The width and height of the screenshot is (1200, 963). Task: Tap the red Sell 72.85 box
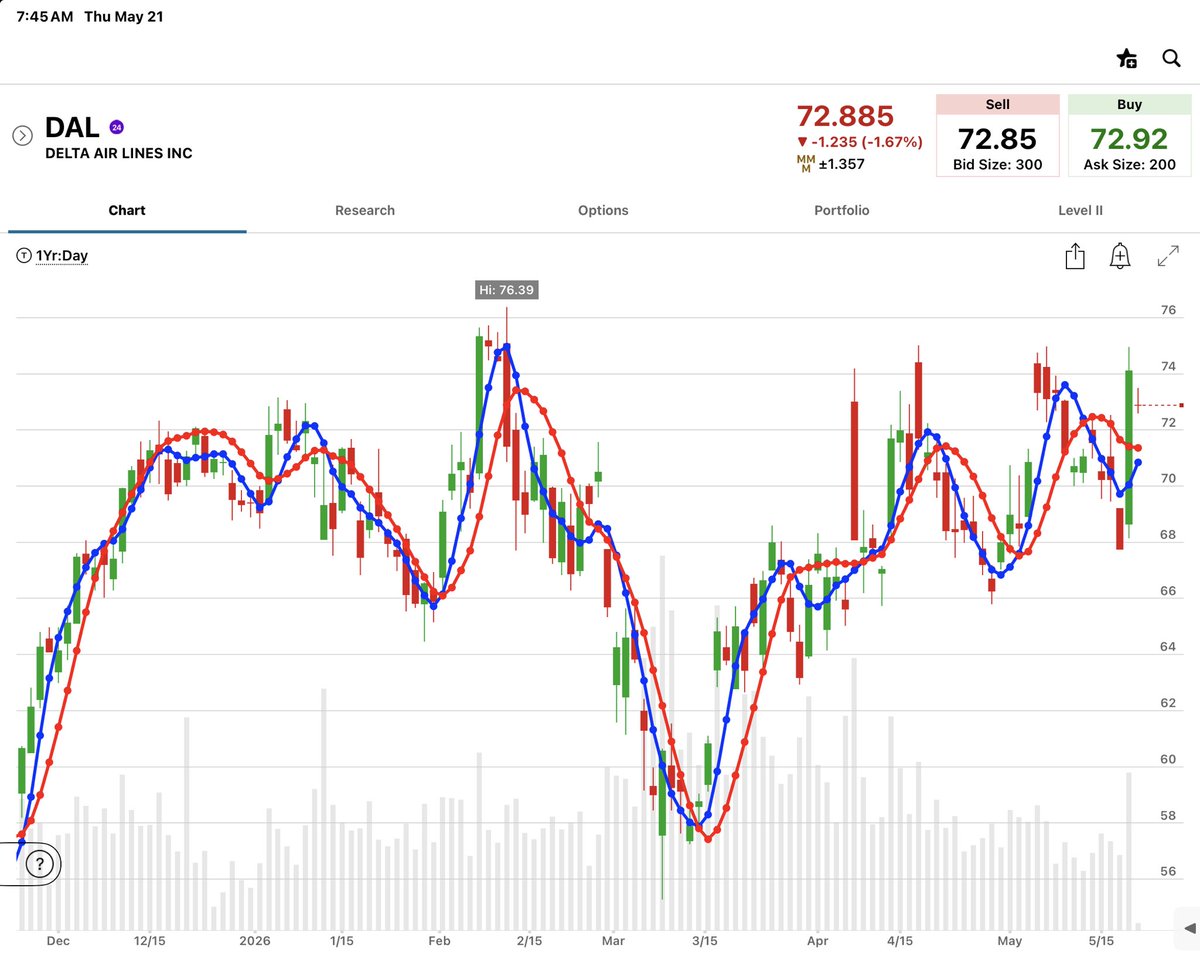pos(997,136)
